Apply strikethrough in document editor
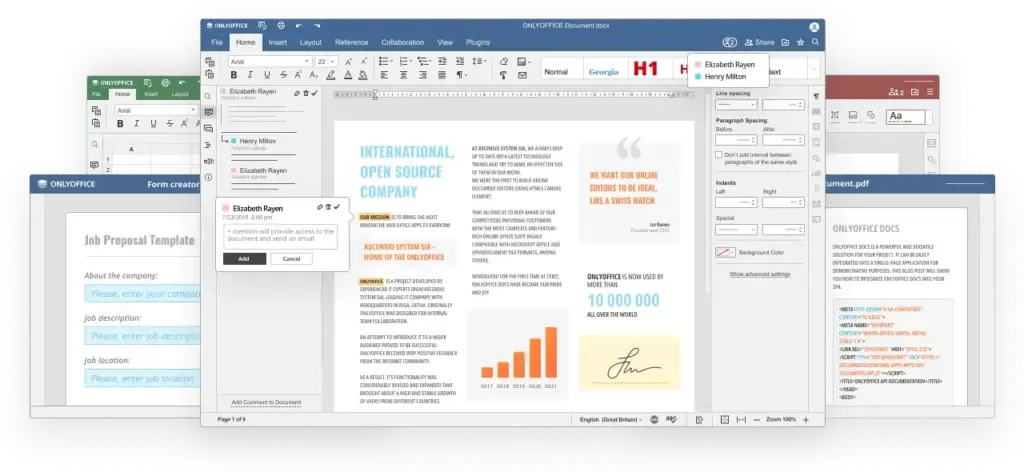 click(x=283, y=75)
